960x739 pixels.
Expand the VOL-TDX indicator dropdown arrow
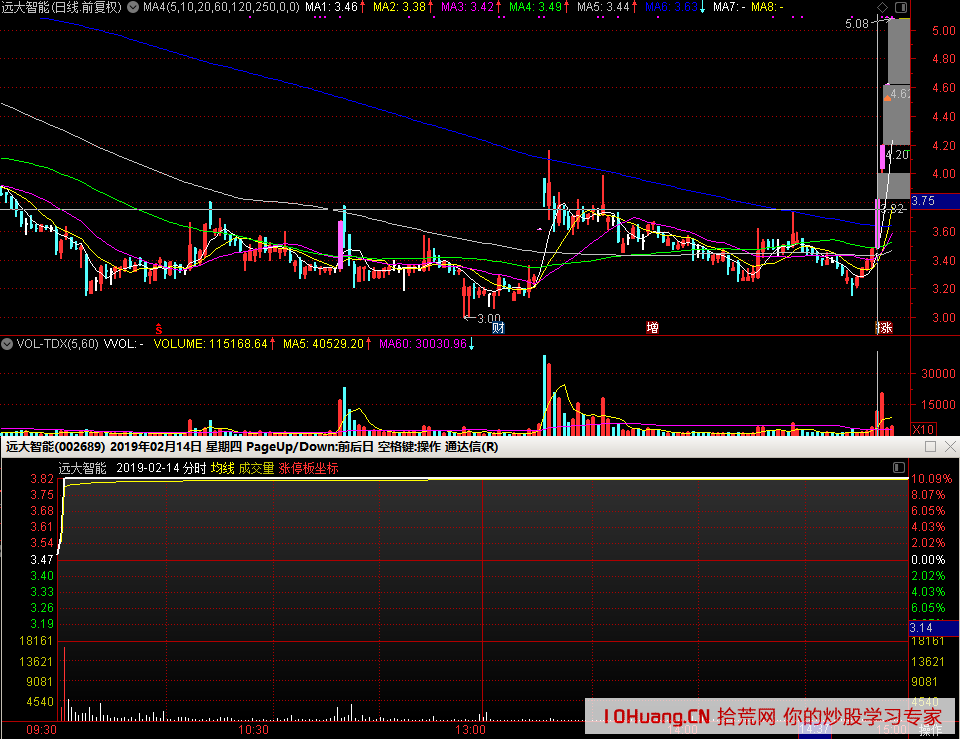point(7,343)
